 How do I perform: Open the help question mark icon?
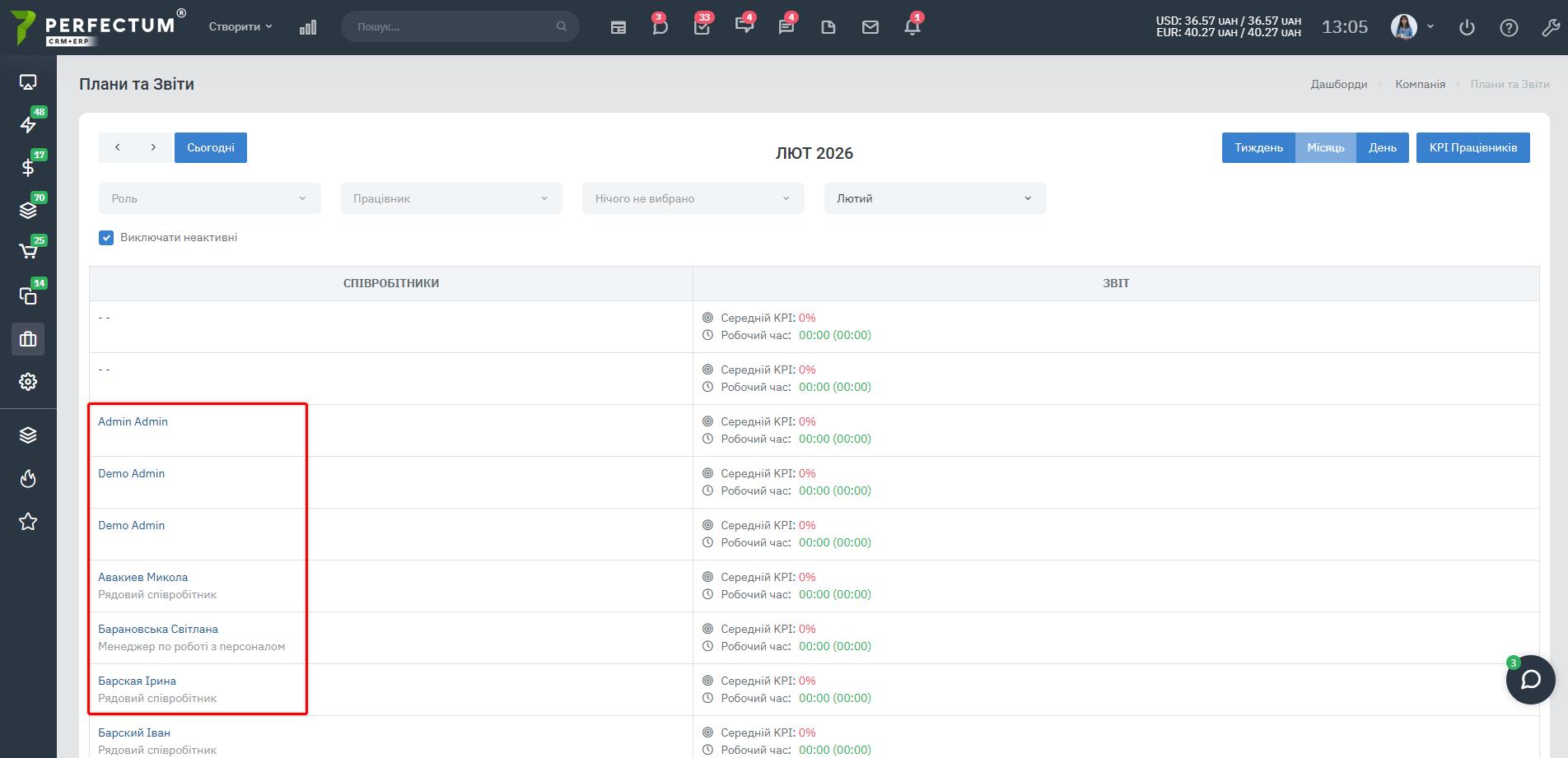[1509, 27]
